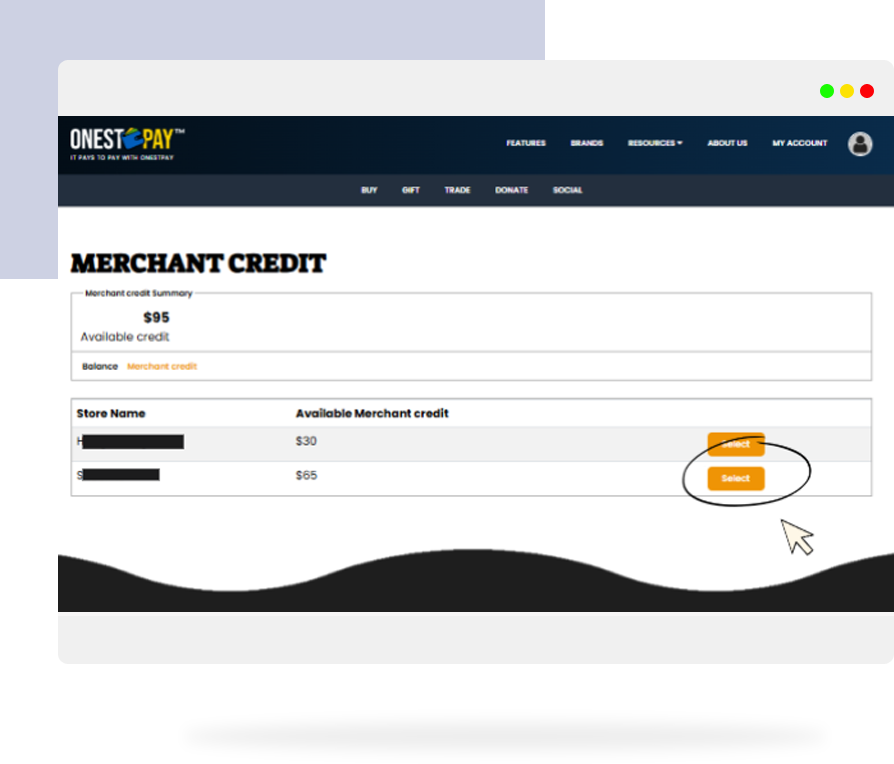This screenshot has height=764, width=894.
Task: Click the yellow window control dot
Action: tap(847, 91)
